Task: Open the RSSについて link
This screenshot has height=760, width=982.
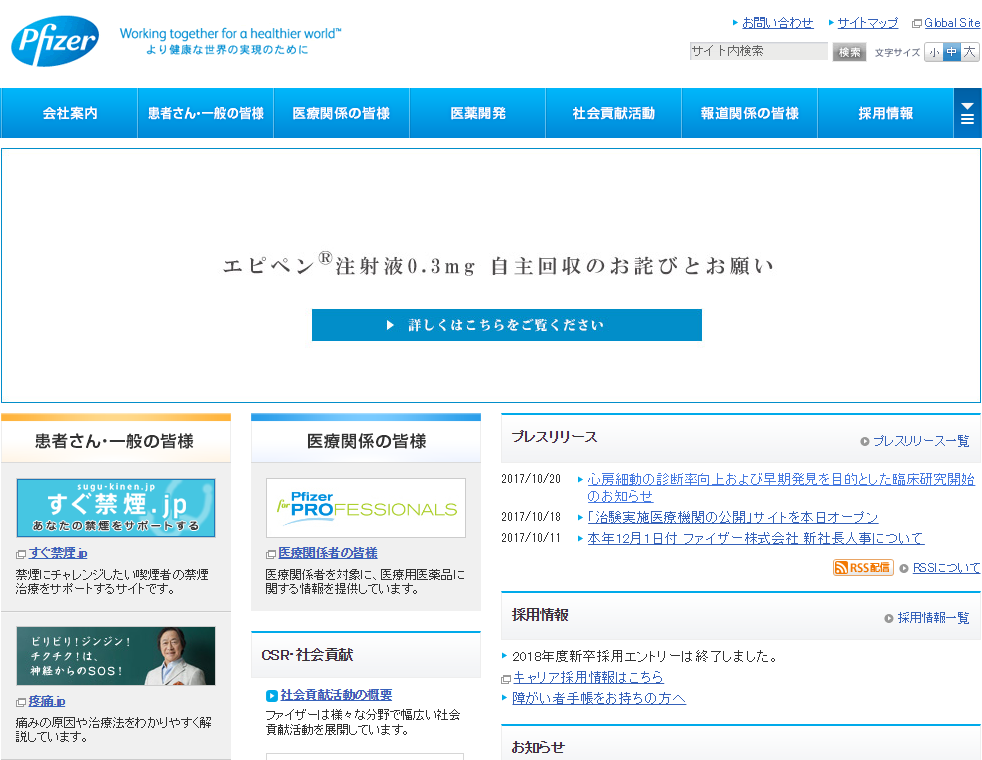Action: coord(946,568)
